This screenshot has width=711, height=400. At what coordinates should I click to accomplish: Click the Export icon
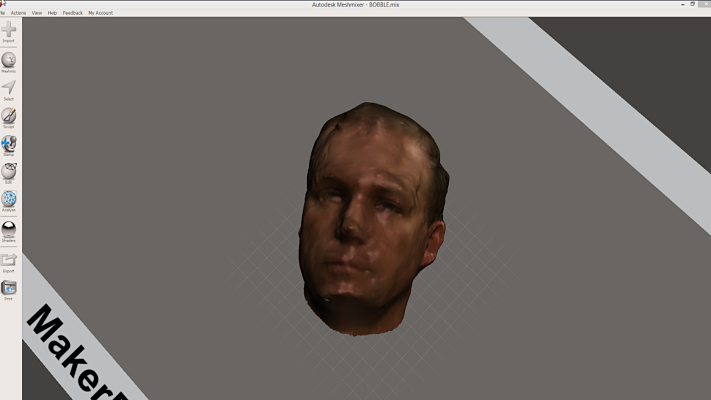(9, 263)
